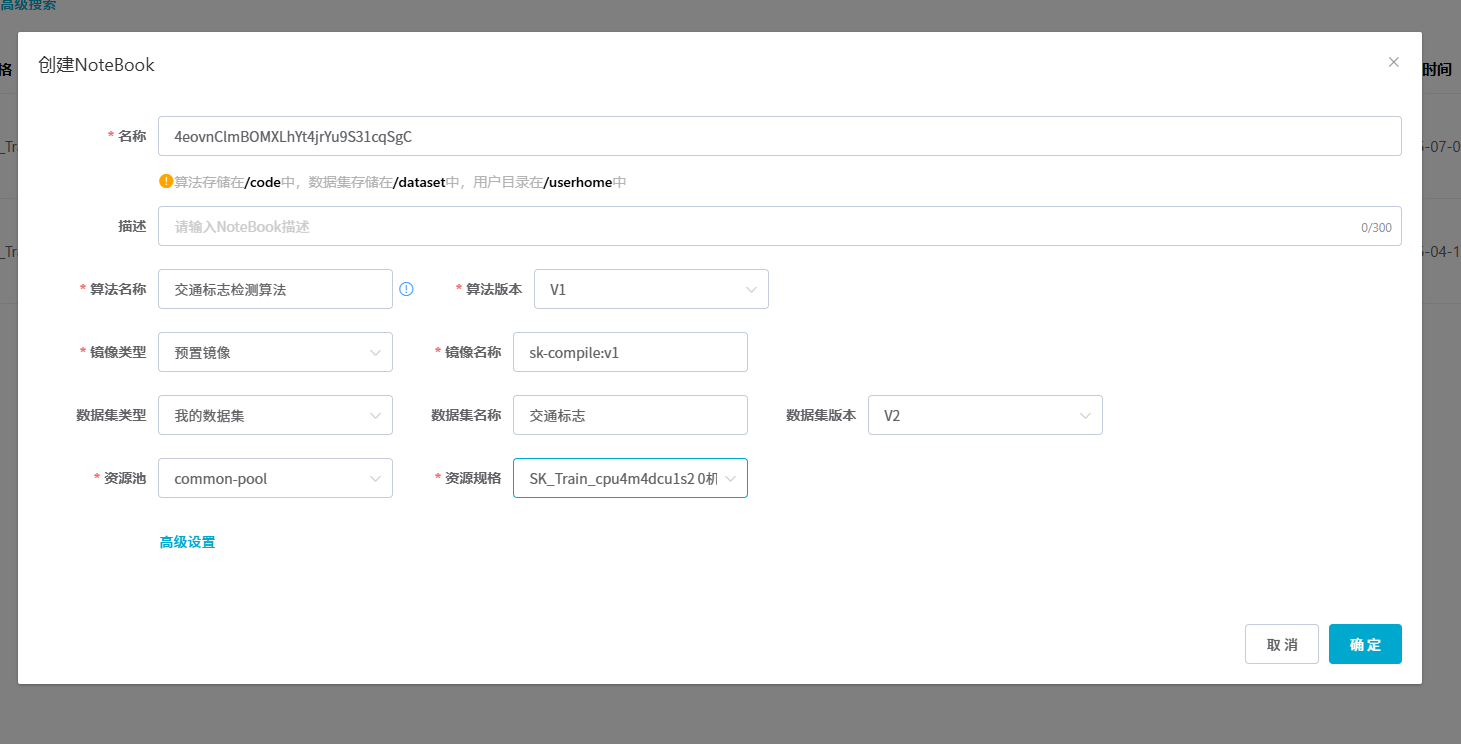Click the chevron arrow in 数据集版本 box
Screen dimensions: 1461x744
1085,415
